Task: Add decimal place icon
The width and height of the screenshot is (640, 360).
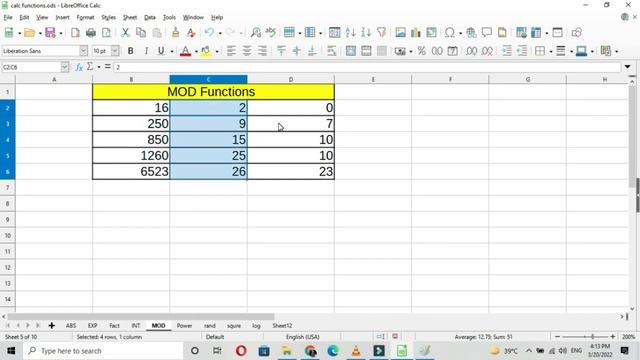Action: click(471, 51)
